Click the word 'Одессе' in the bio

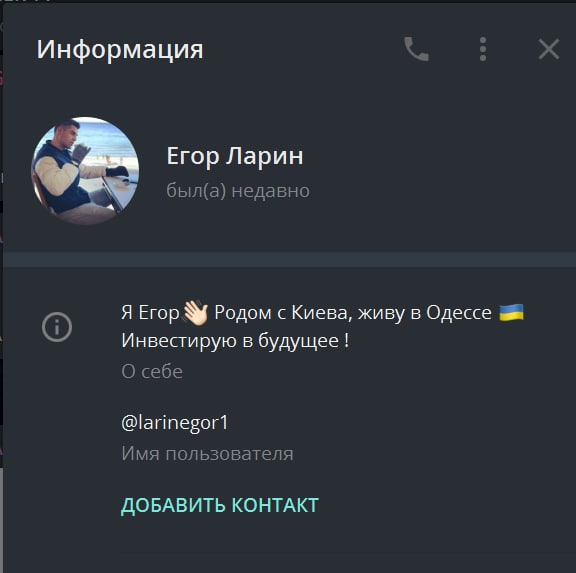coord(459,313)
